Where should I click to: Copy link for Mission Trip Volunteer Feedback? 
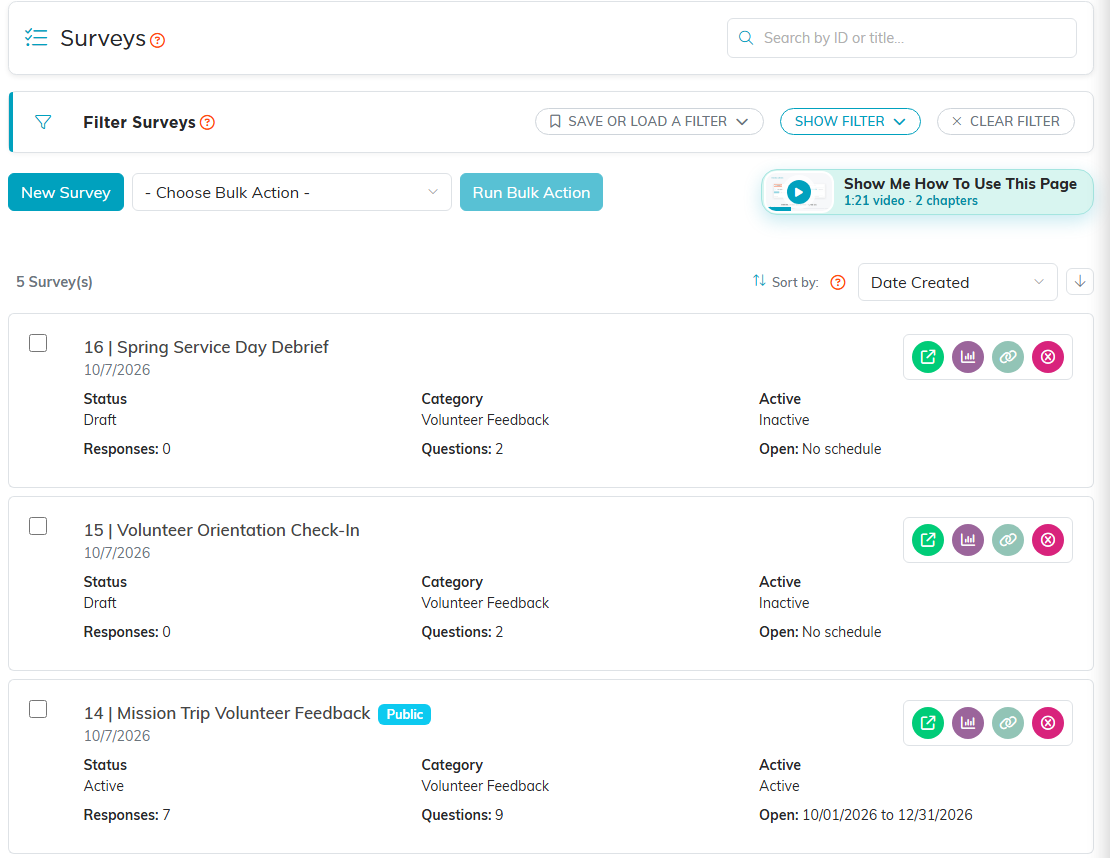pos(1008,723)
